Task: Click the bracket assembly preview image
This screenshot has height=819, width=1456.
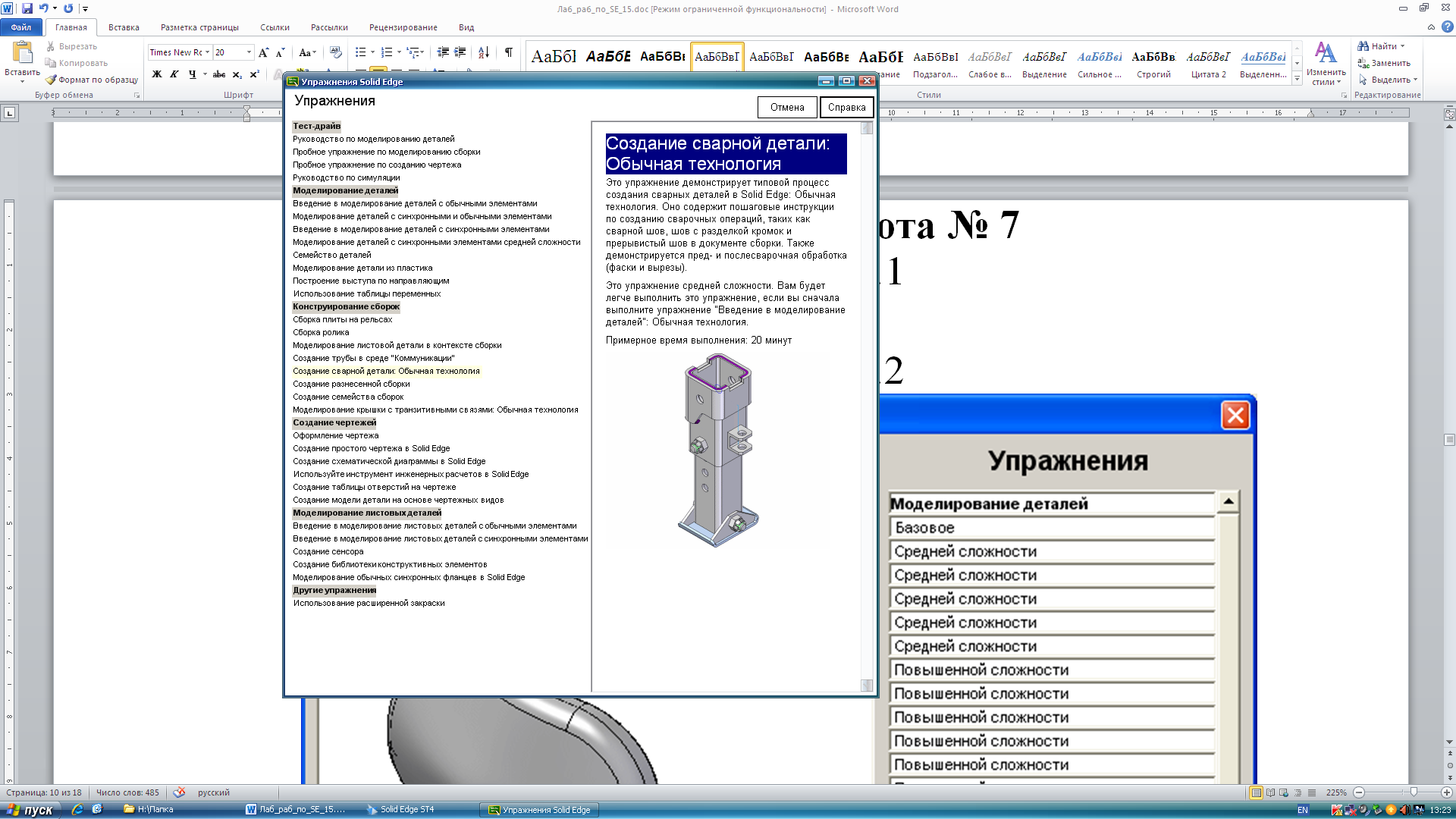Action: (717, 450)
